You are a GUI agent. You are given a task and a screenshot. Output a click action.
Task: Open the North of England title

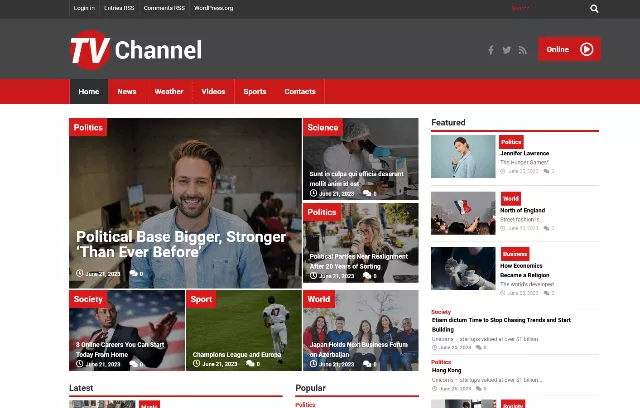click(x=522, y=210)
